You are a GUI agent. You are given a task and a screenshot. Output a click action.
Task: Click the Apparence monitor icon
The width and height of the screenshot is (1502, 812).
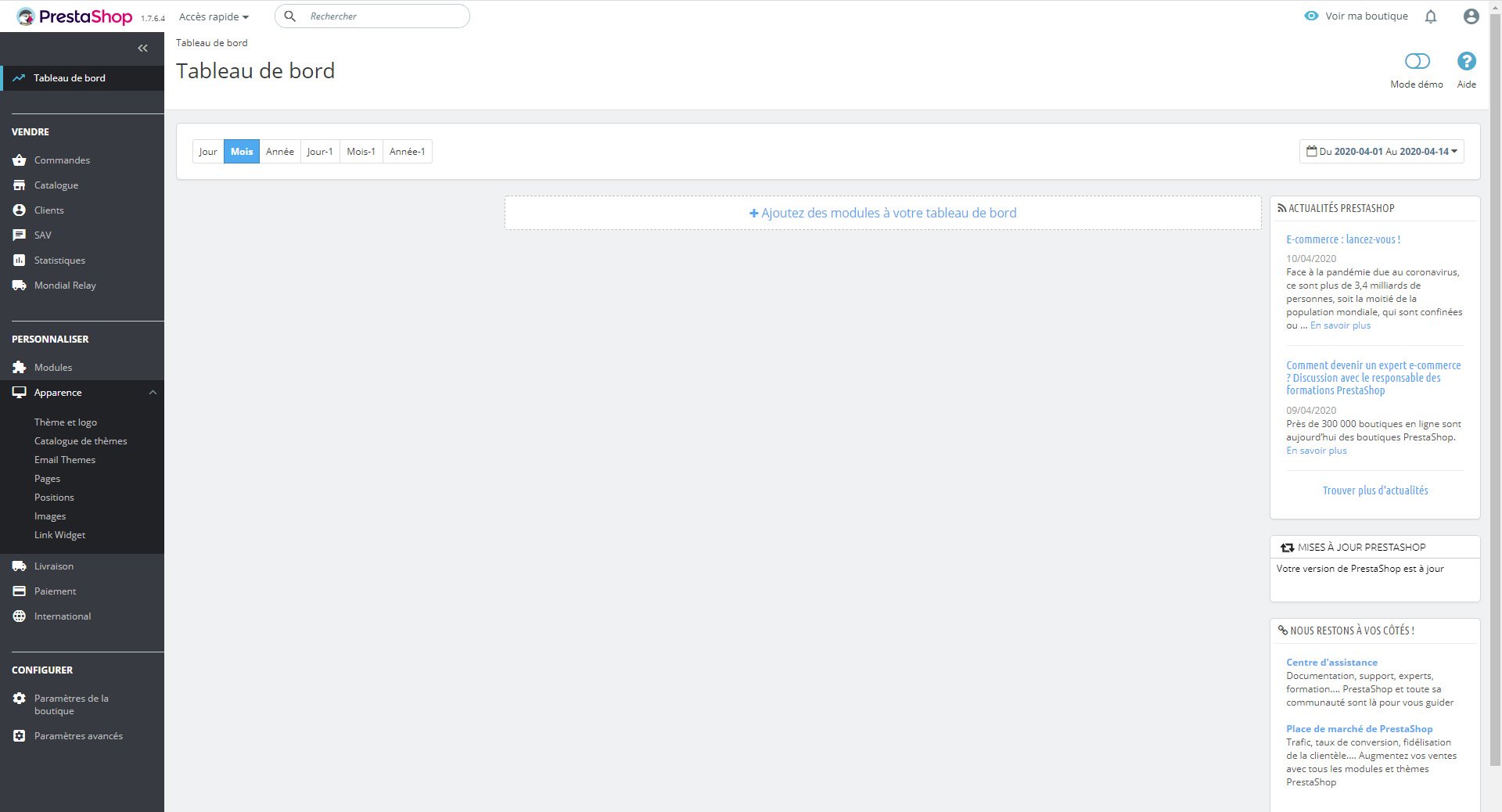point(20,393)
